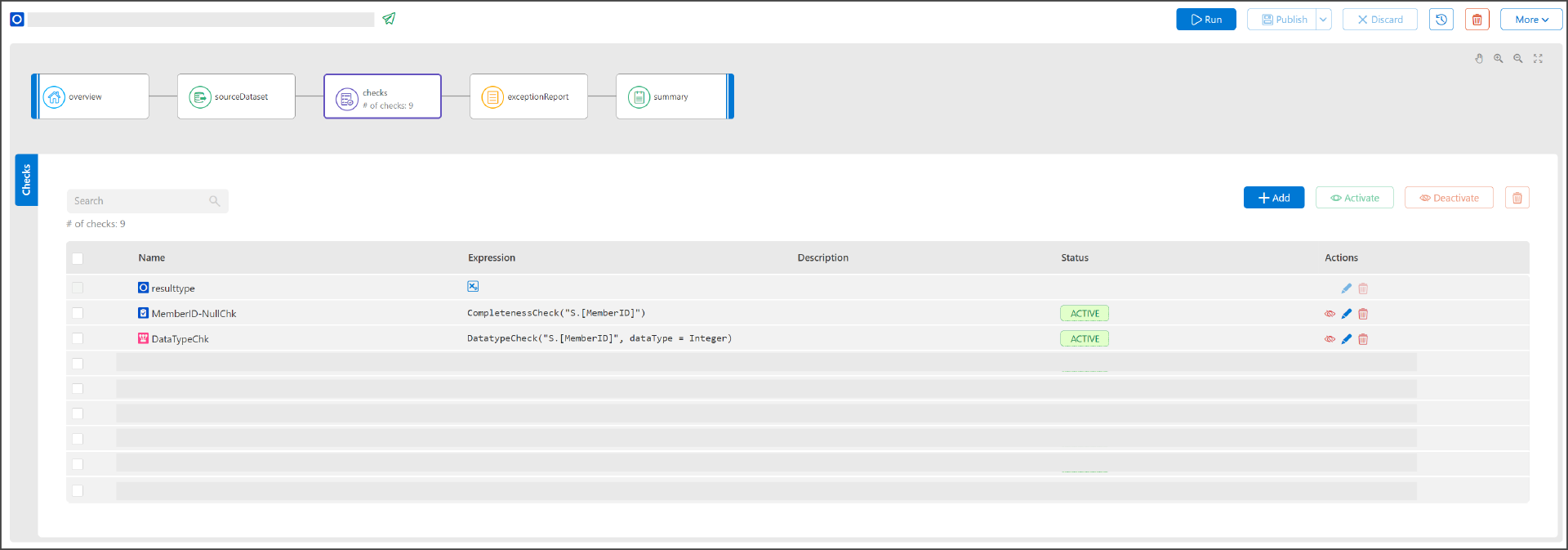Viewport: 1568px width, 550px height.
Task: Select the pan hand tool on canvas
Action: [1479, 59]
